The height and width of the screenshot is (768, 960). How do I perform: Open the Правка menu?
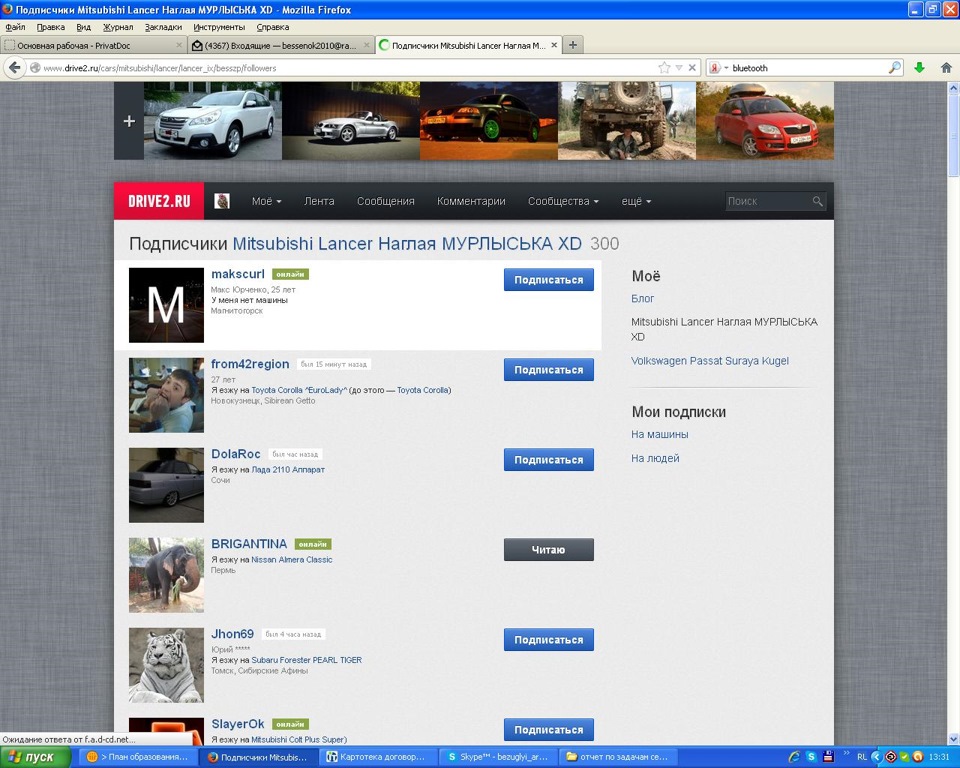tap(51, 27)
